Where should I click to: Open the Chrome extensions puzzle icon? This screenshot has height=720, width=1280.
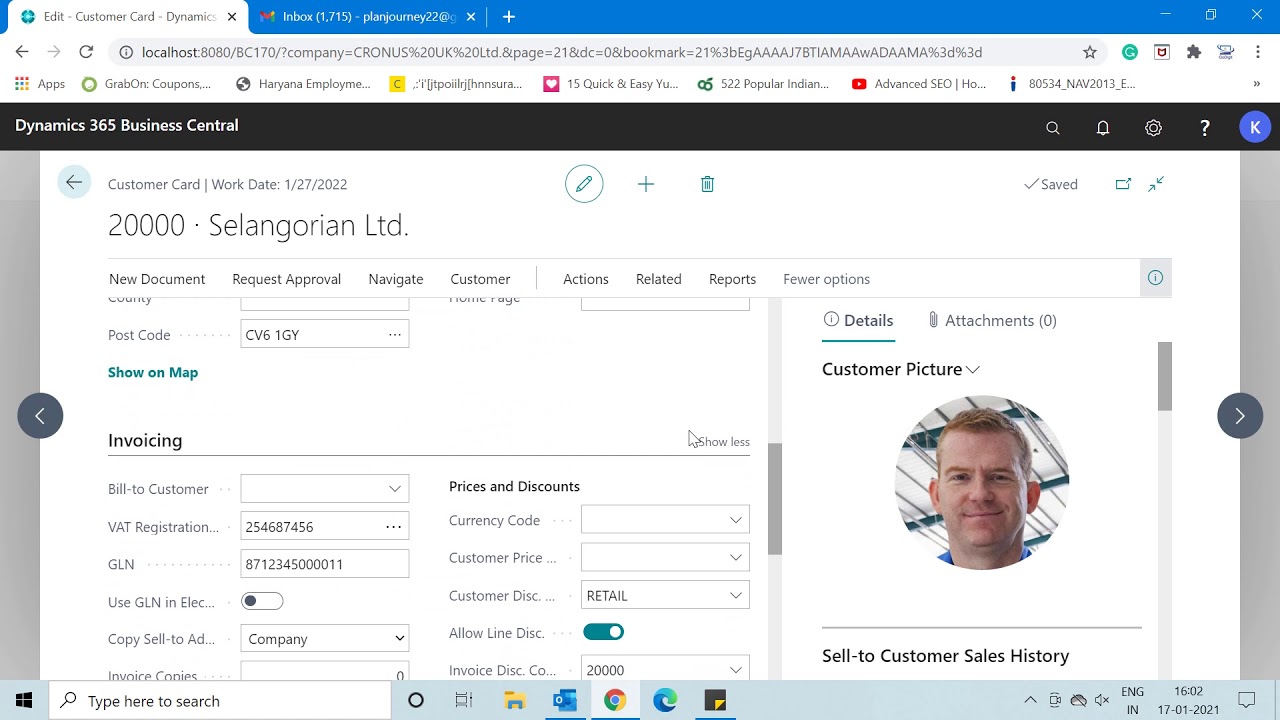click(1194, 52)
